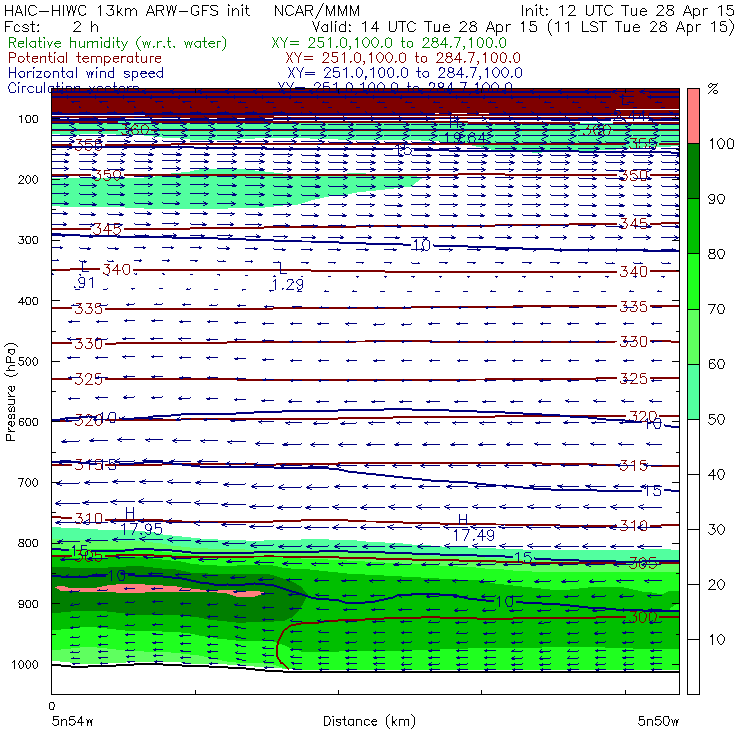Click the wind maximum value '17.49'
The image size is (740, 740).
tap(474, 535)
